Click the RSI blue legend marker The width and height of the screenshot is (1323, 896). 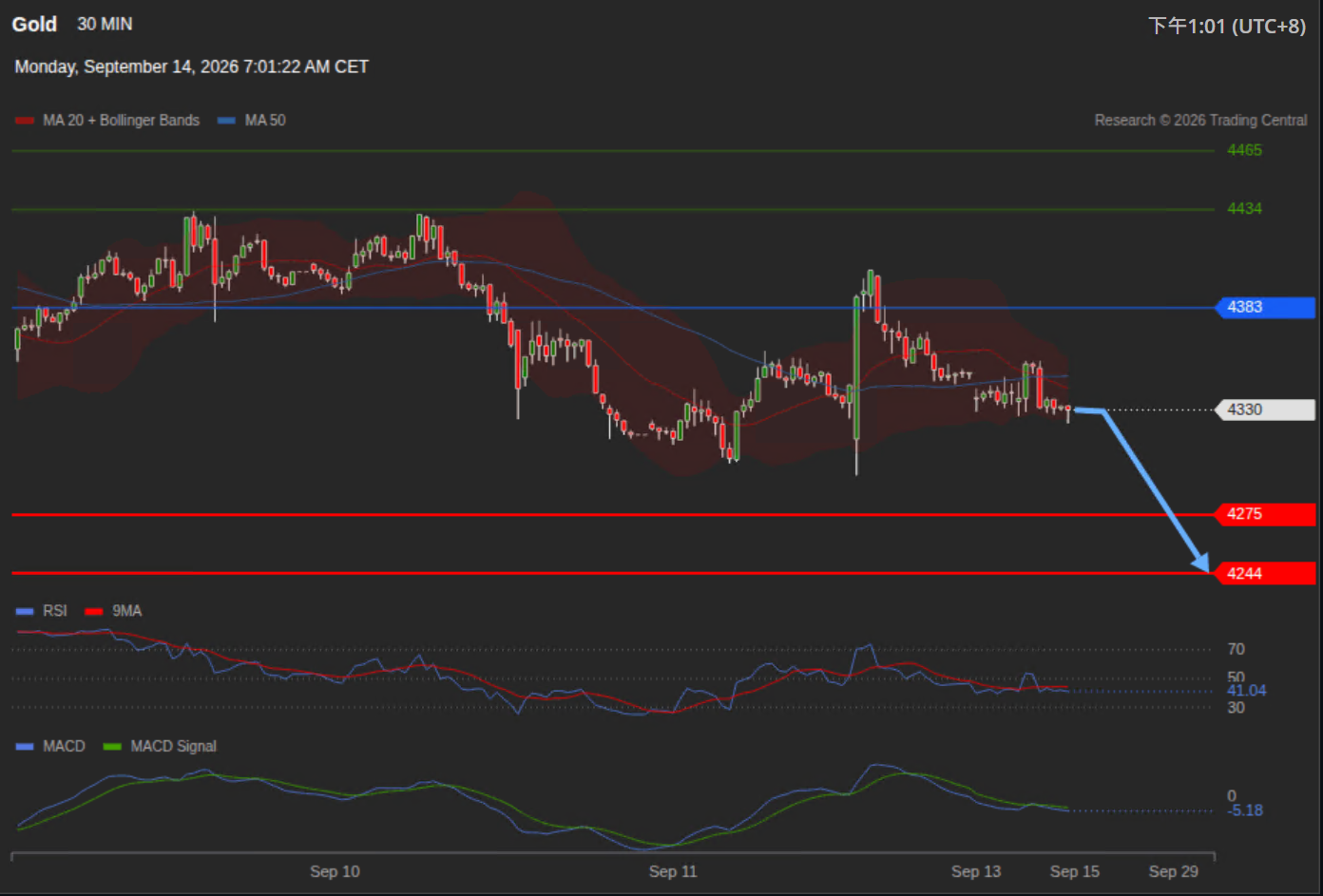point(25,611)
